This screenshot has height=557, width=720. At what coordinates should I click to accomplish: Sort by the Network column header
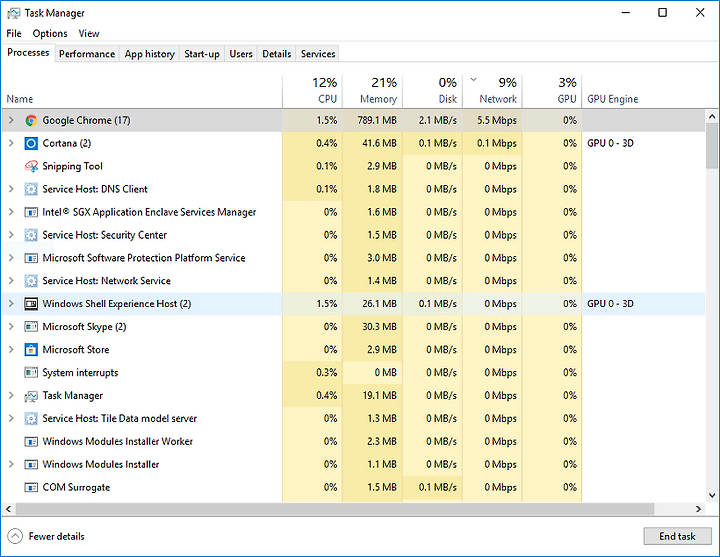[x=492, y=91]
